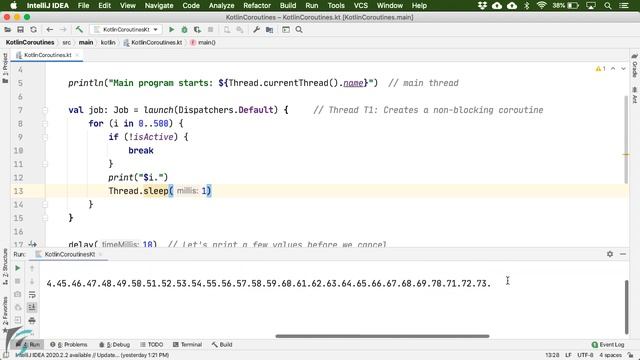Viewport: 640px width, 360px height.
Task: Click the KotlinCoroutines.kt breadcrumb
Action: 153,42
